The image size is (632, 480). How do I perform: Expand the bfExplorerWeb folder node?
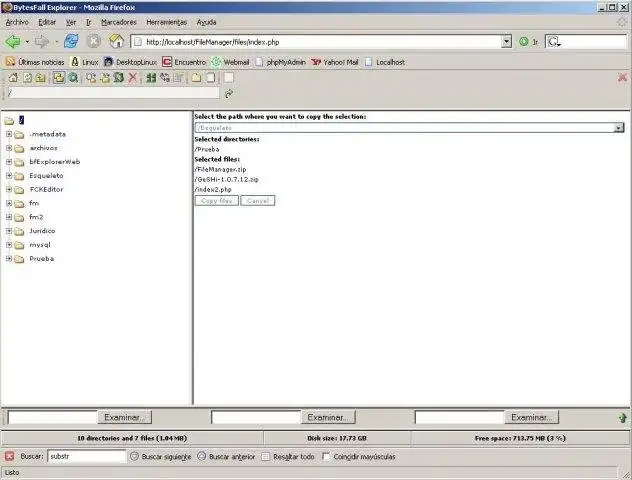(x=9, y=162)
